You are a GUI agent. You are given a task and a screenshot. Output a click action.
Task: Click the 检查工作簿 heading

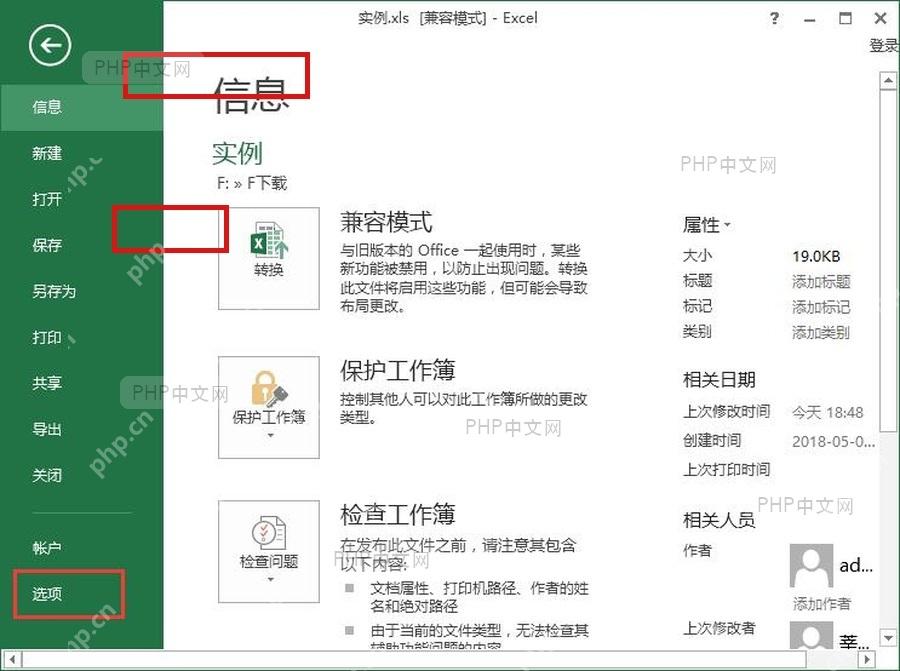click(x=398, y=514)
